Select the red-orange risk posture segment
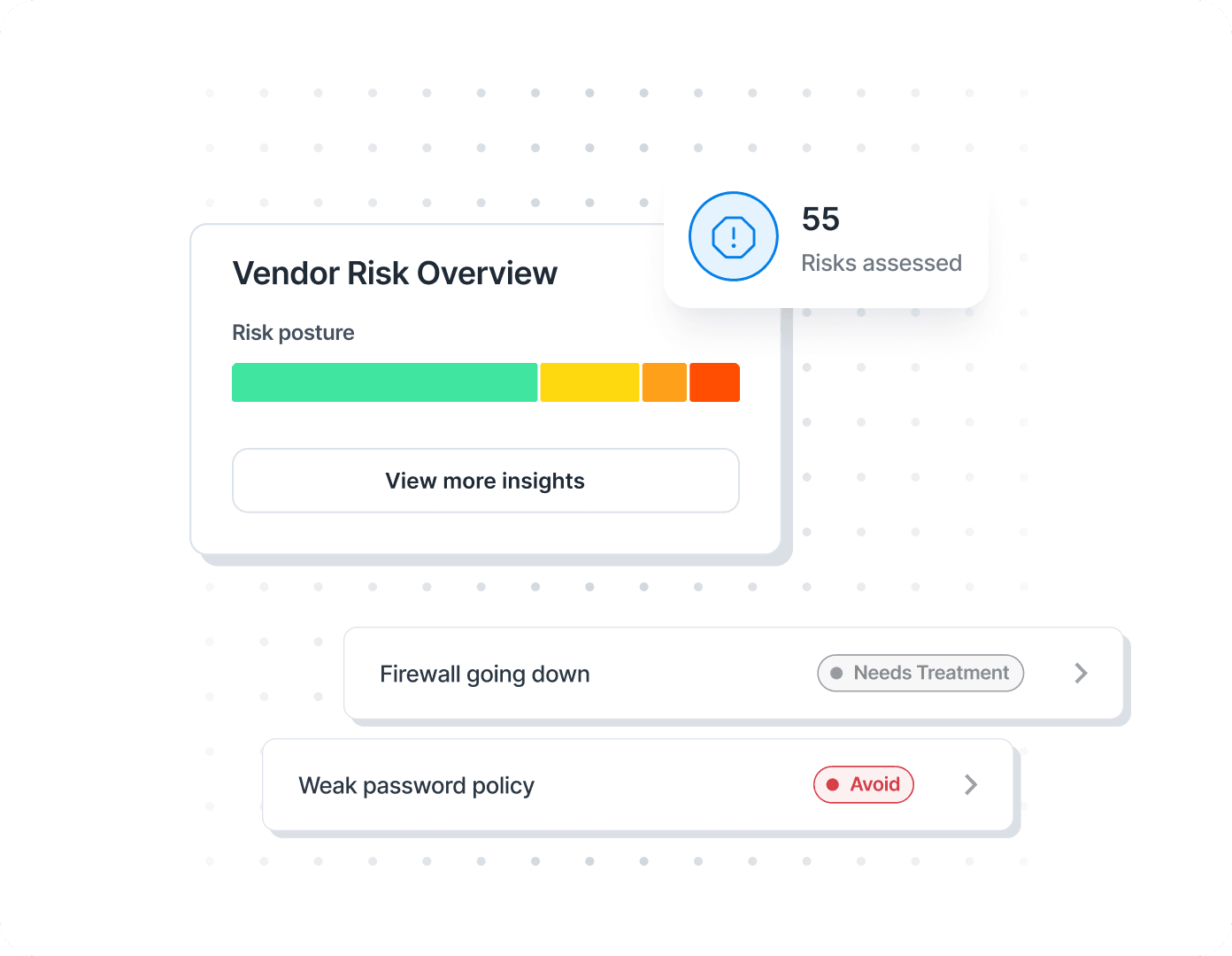This screenshot has width=1232, height=956. [x=714, y=382]
